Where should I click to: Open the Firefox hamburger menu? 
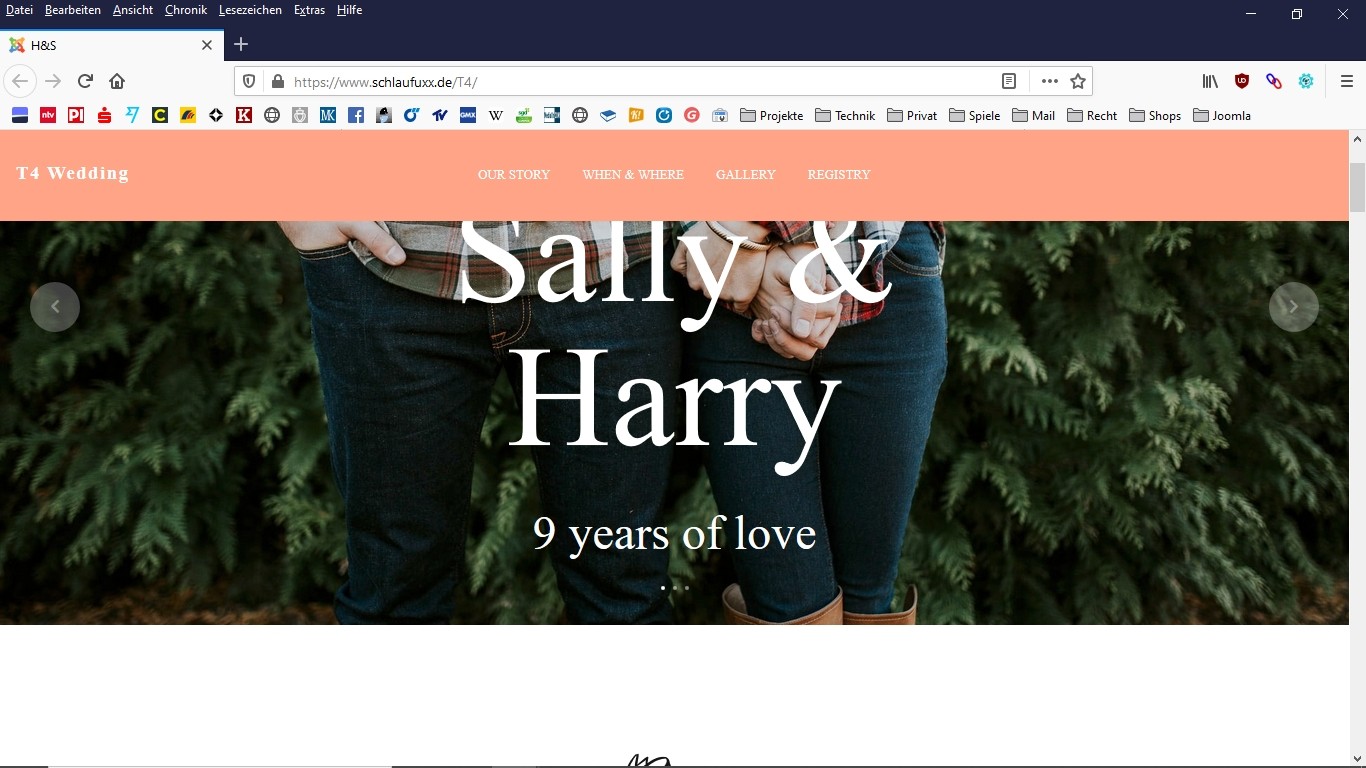[1346, 81]
